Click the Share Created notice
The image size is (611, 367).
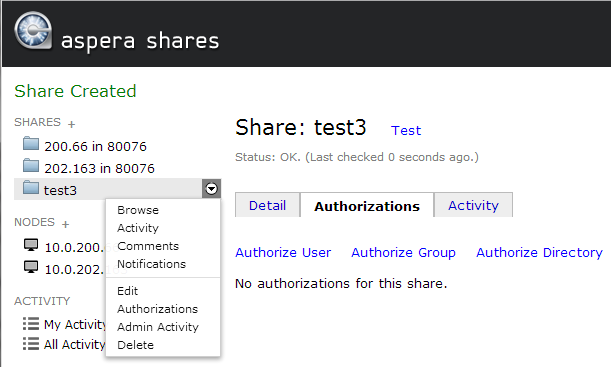coord(75,91)
